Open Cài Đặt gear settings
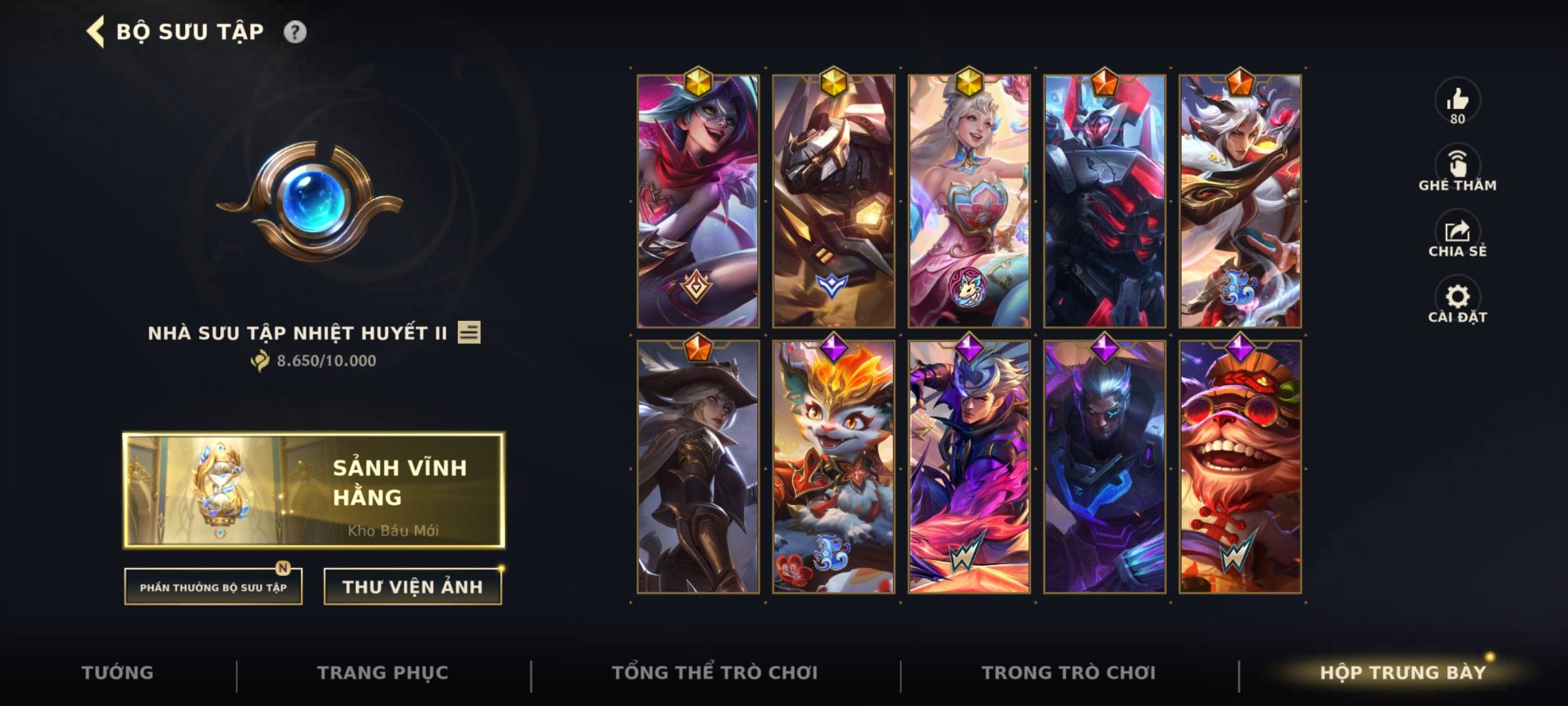 coord(1457,297)
